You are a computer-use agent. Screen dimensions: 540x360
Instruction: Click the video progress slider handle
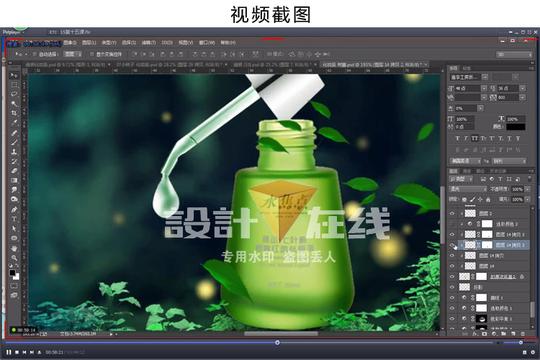tap(277, 342)
